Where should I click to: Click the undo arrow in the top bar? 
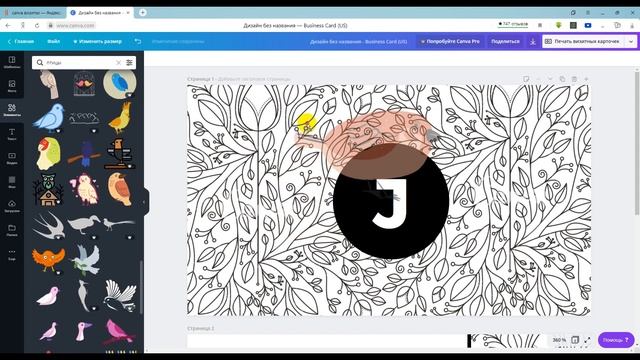click(x=138, y=41)
